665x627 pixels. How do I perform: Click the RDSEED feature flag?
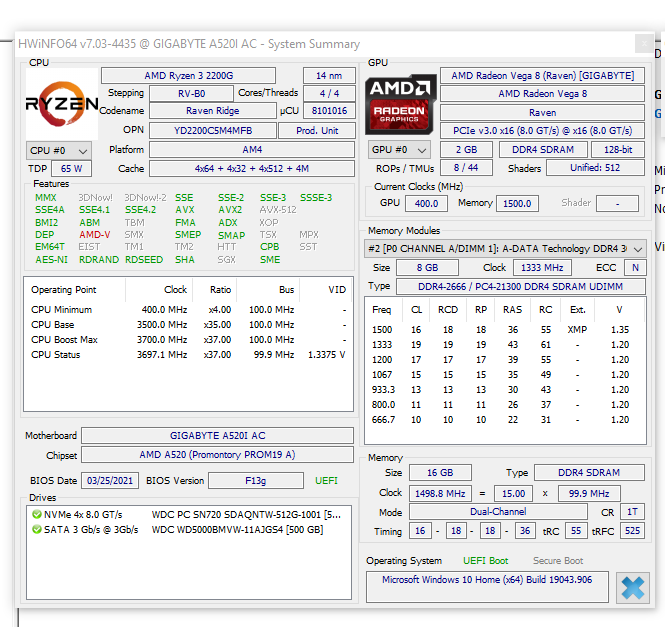[144, 260]
